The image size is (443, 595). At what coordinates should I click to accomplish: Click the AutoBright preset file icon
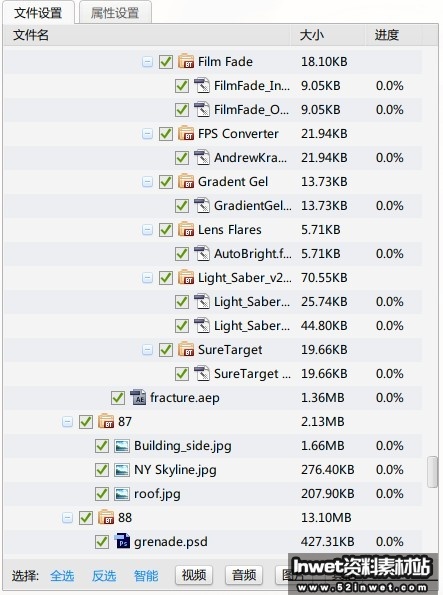(x=202, y=253)
